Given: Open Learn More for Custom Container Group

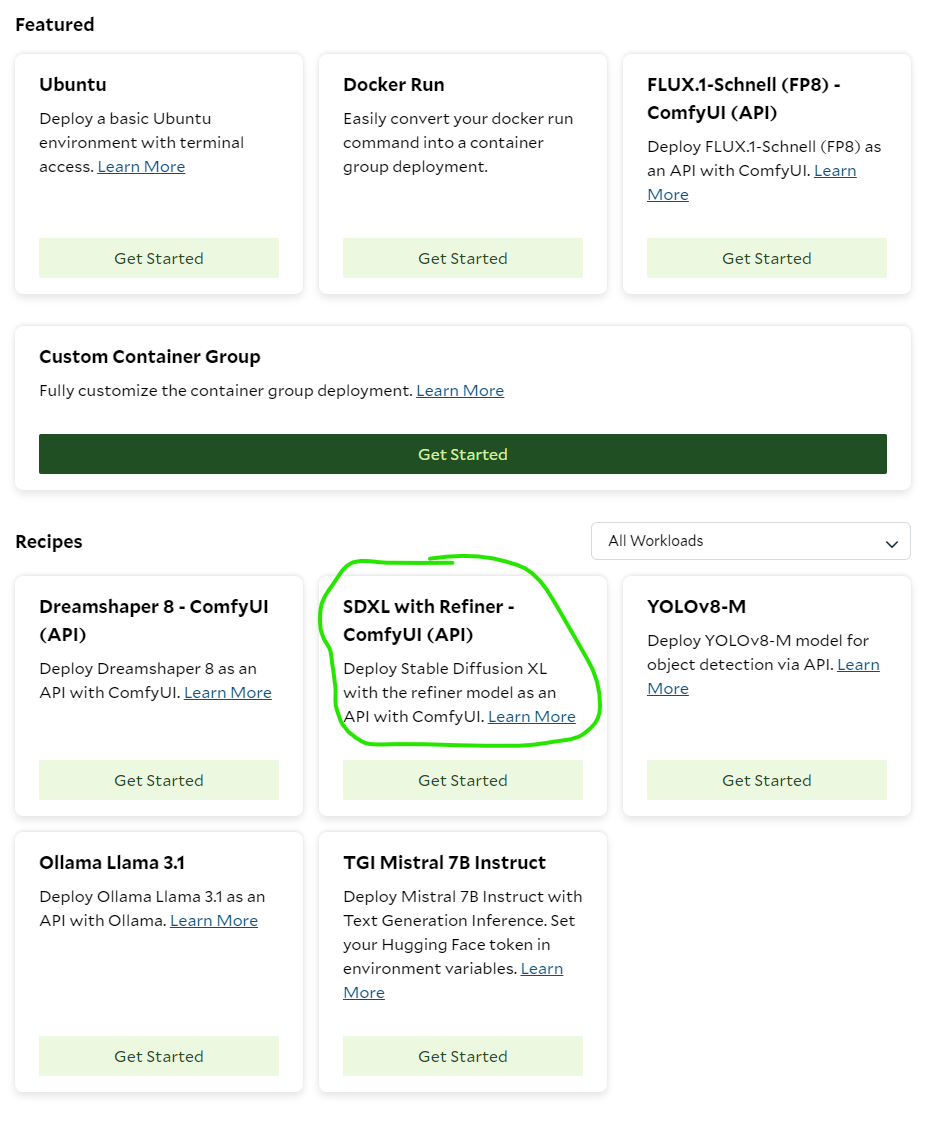Looking at the screenshot, I should click(x=460, y=391).
